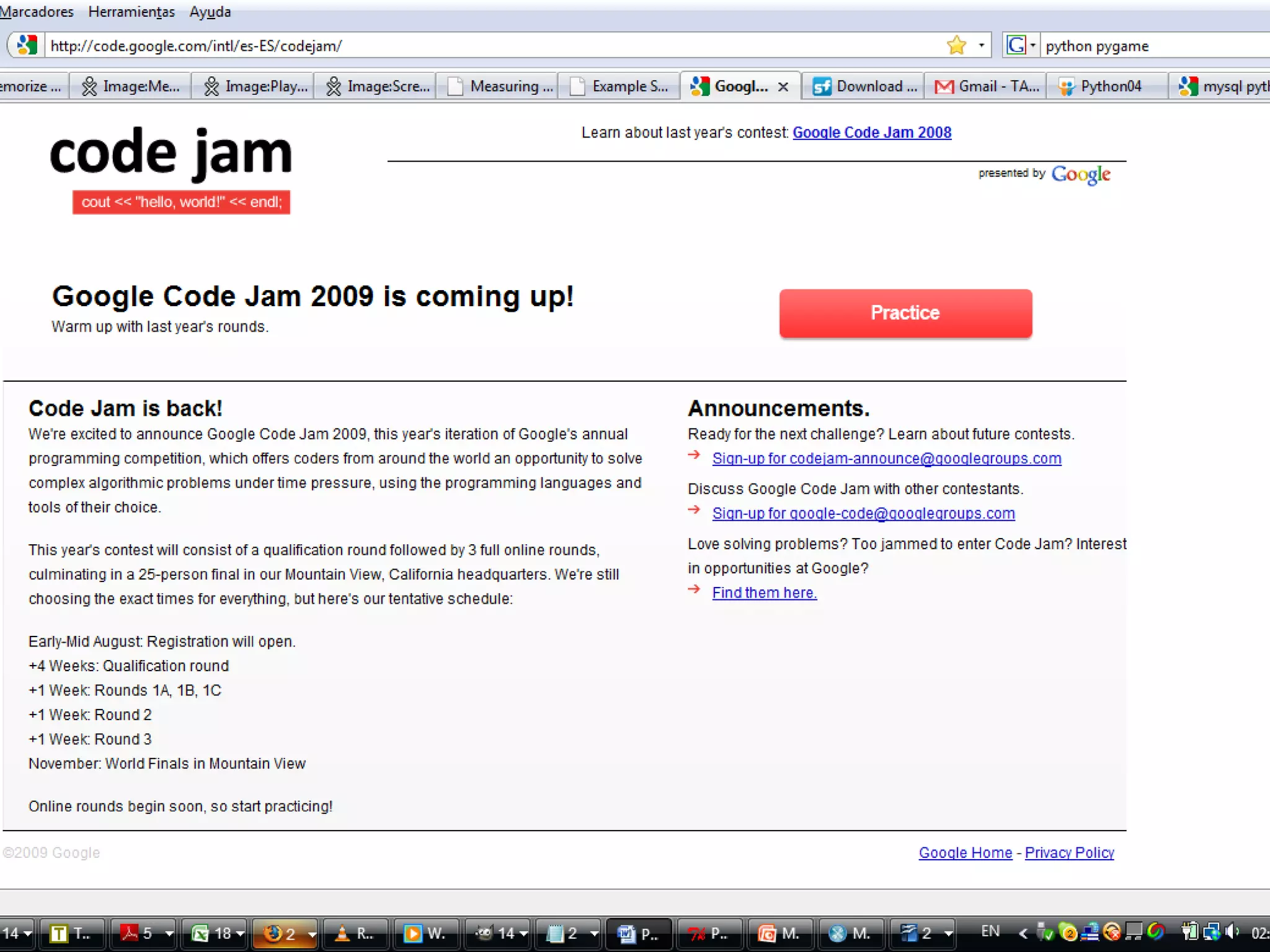Screen dimensions: 1270x952
Task: Switch to the Word taskbar window
Action: click(x=639, y=933)
